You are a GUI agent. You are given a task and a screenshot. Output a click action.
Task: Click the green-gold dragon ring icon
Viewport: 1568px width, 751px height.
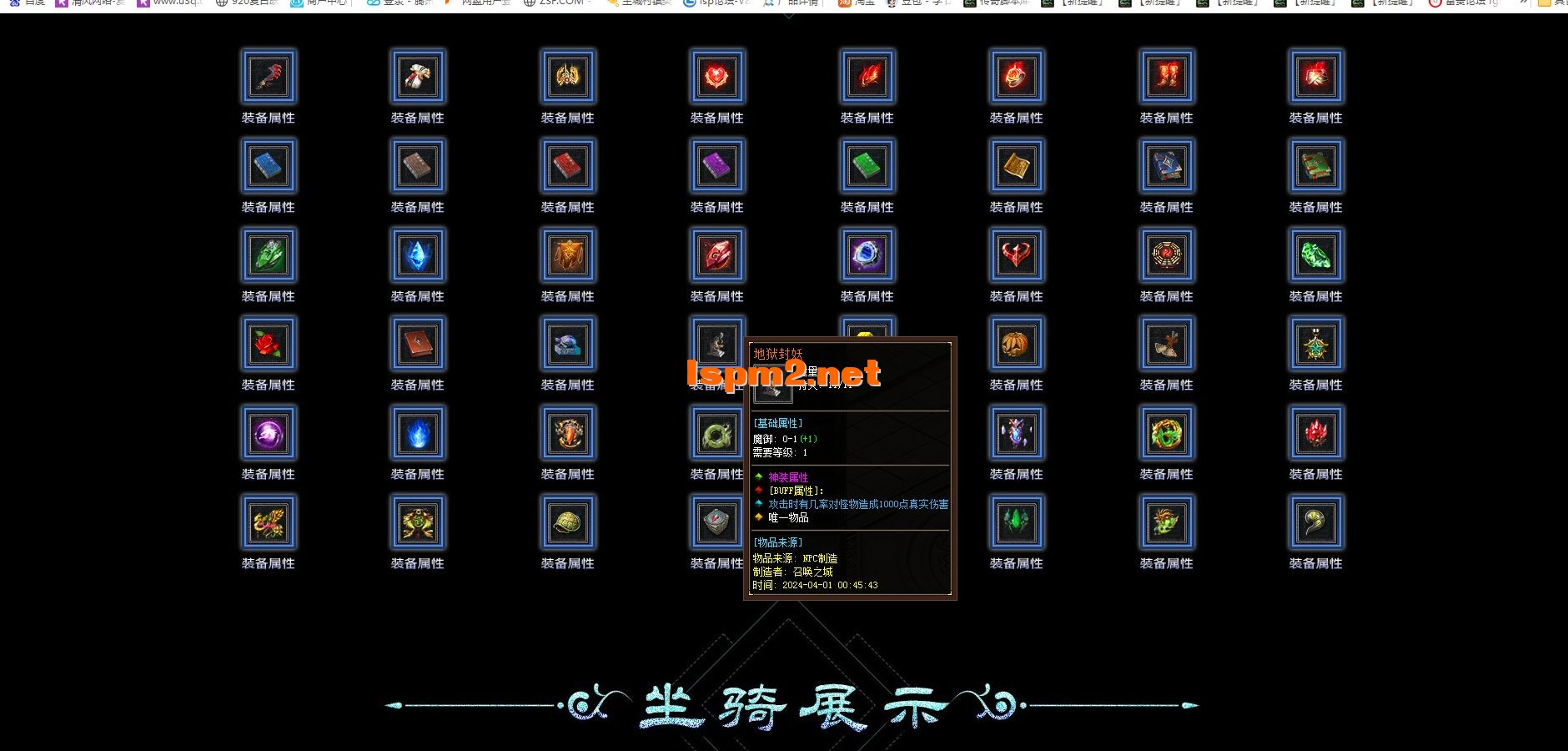click(x=1167, y=433)
